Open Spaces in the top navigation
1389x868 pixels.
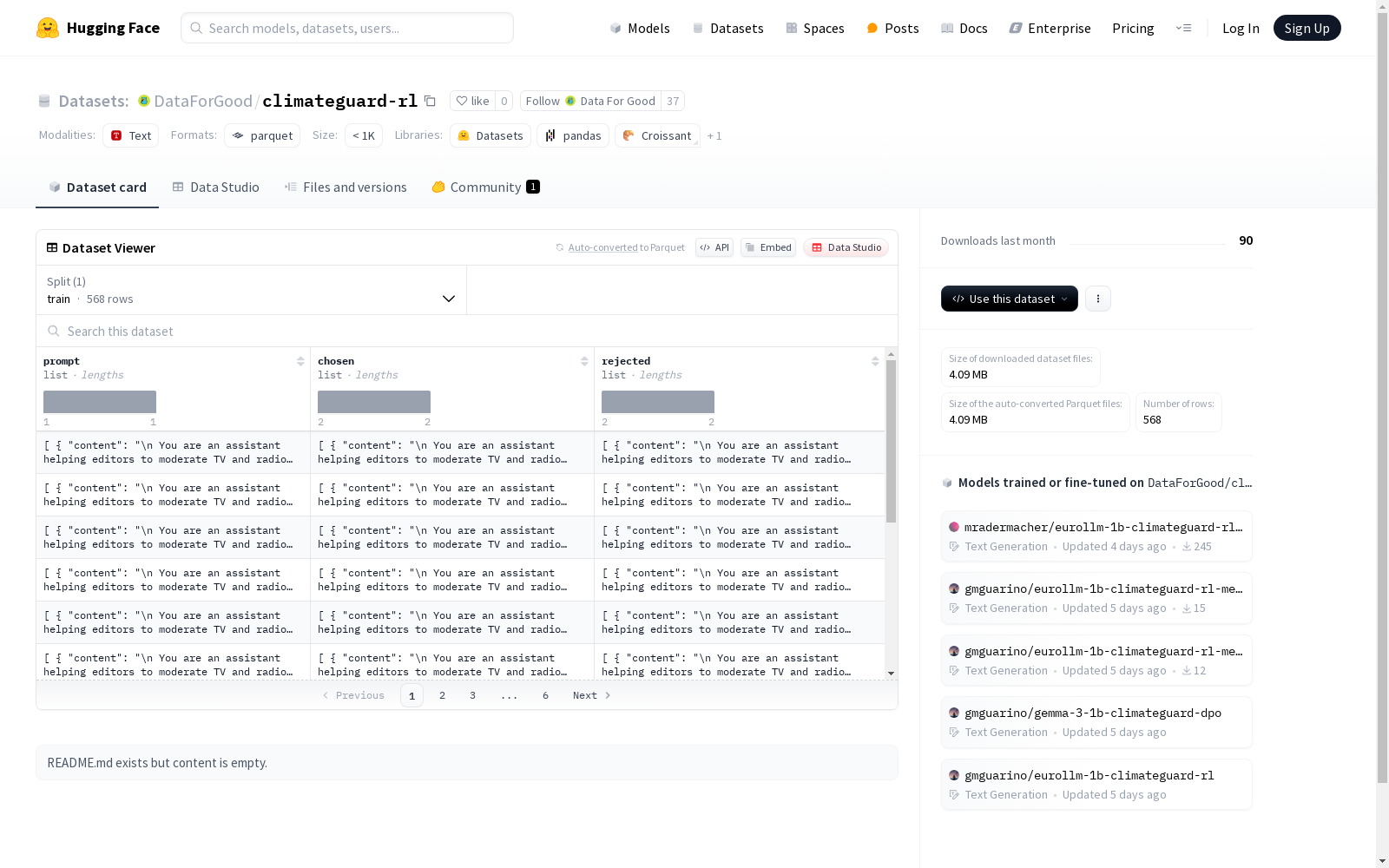click(815, 28)
